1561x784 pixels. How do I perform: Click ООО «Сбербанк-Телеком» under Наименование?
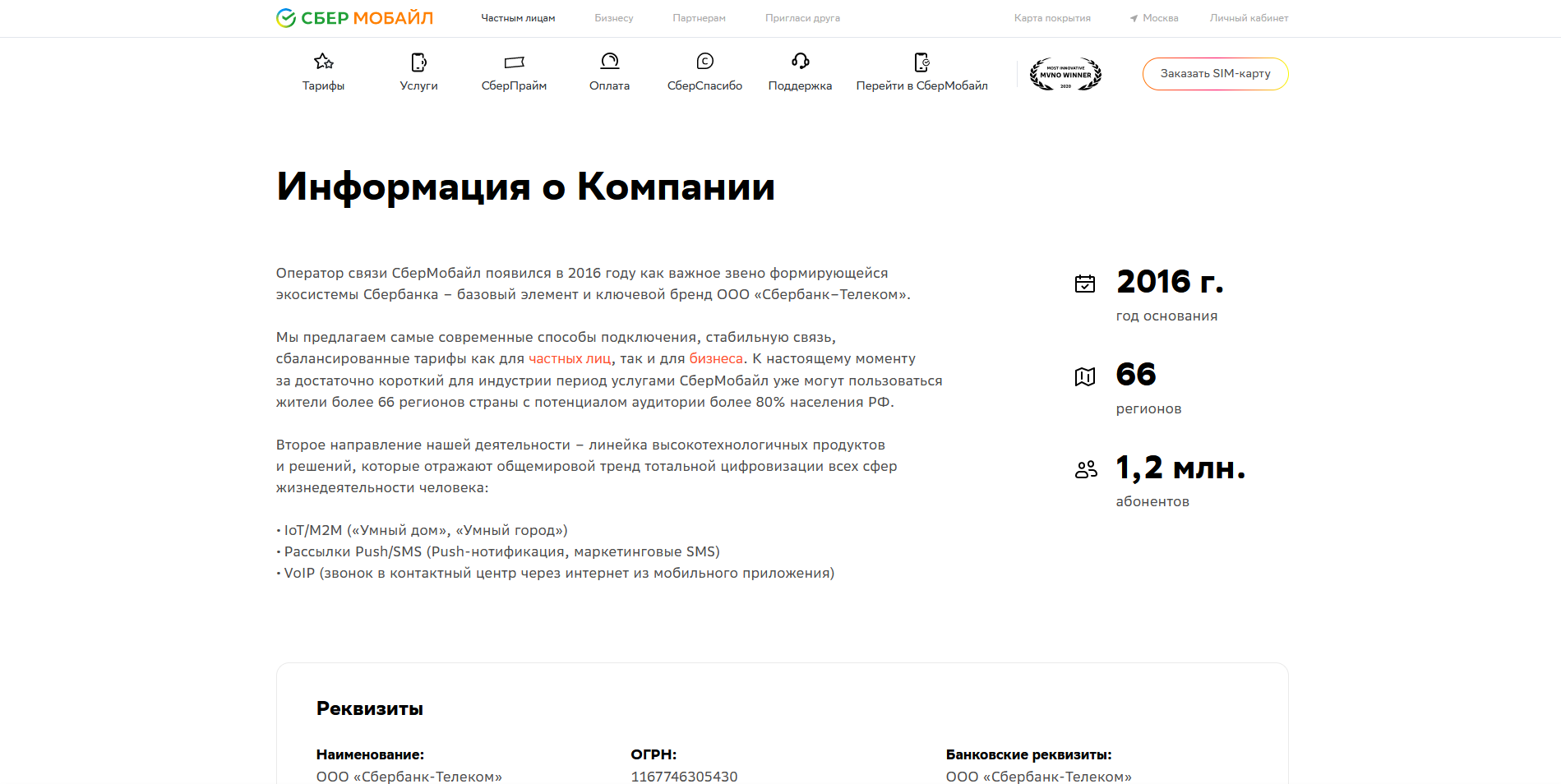[409, 777]
